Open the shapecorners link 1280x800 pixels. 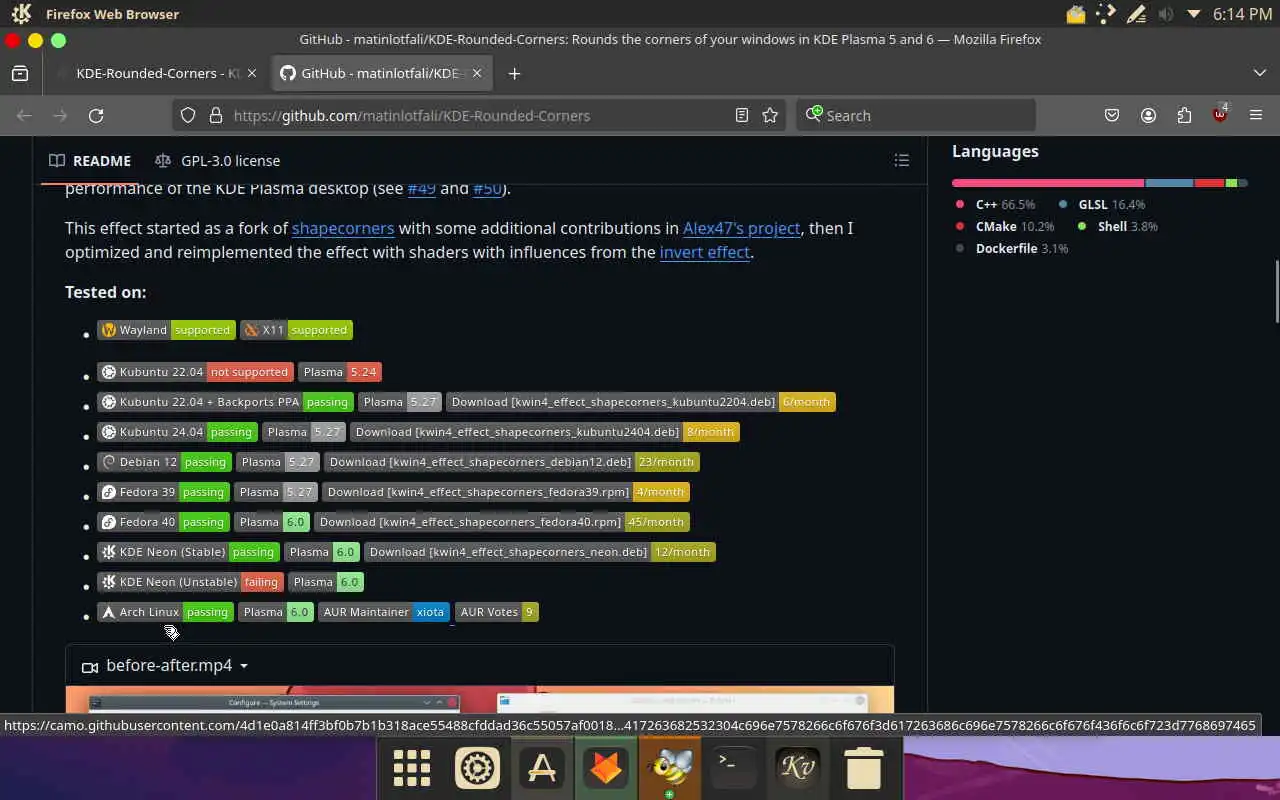click(343, 228)
